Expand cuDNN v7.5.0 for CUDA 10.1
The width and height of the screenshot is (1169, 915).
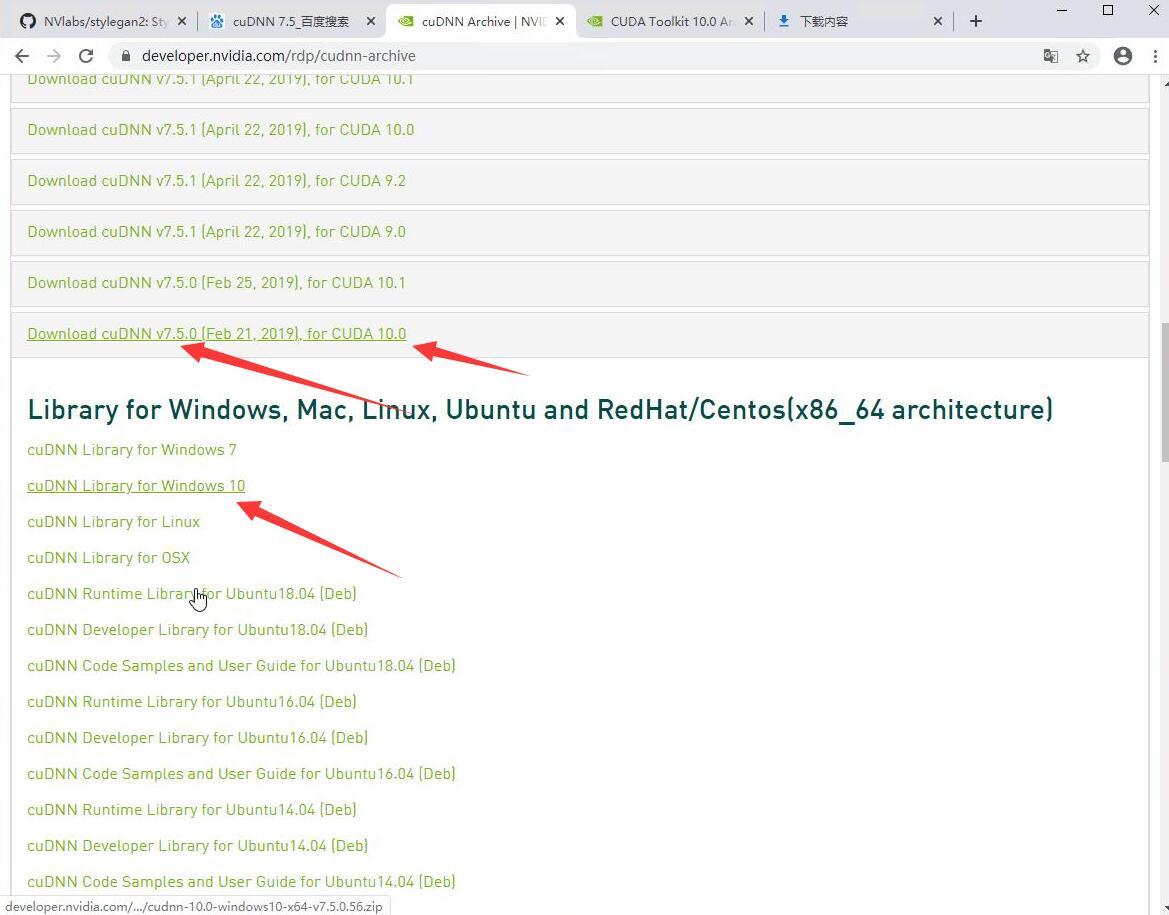580,283
